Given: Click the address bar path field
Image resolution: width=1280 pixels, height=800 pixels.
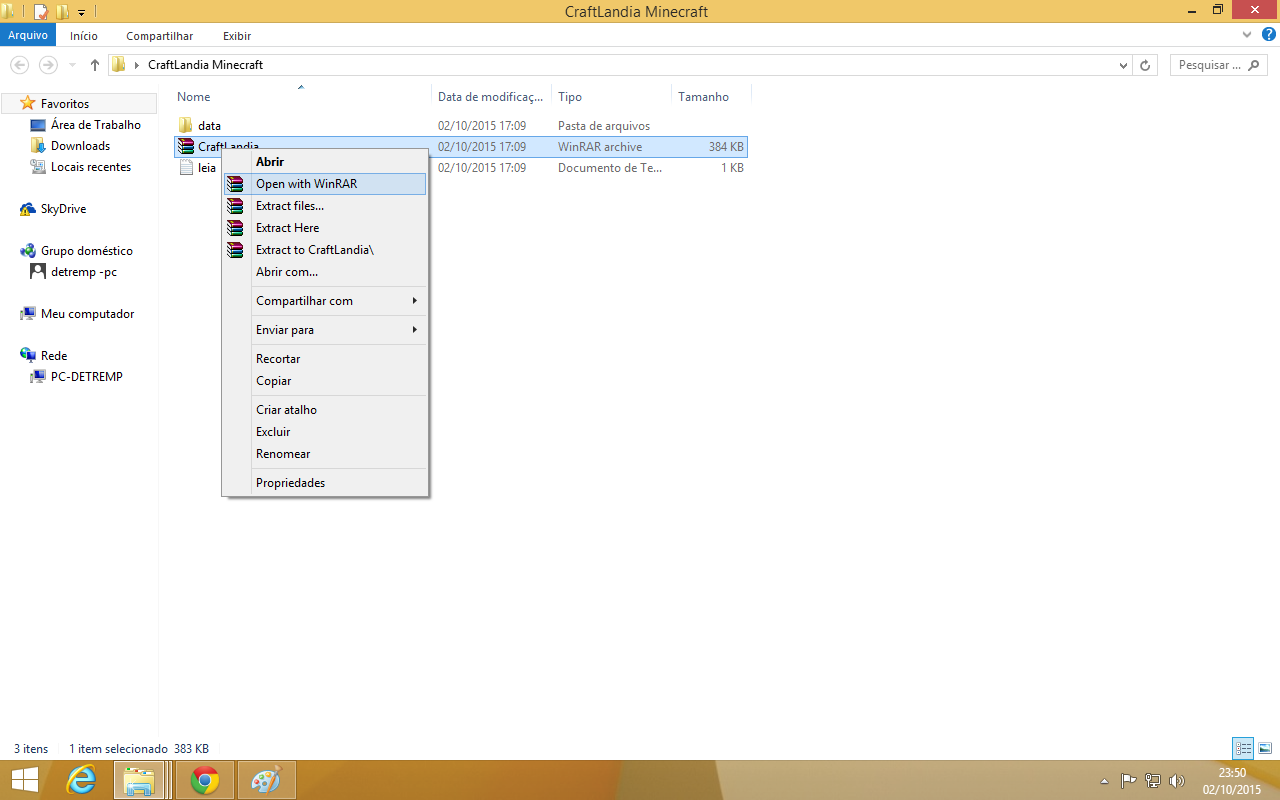Looking at the screenshot, I should click(x=621, y=65).
